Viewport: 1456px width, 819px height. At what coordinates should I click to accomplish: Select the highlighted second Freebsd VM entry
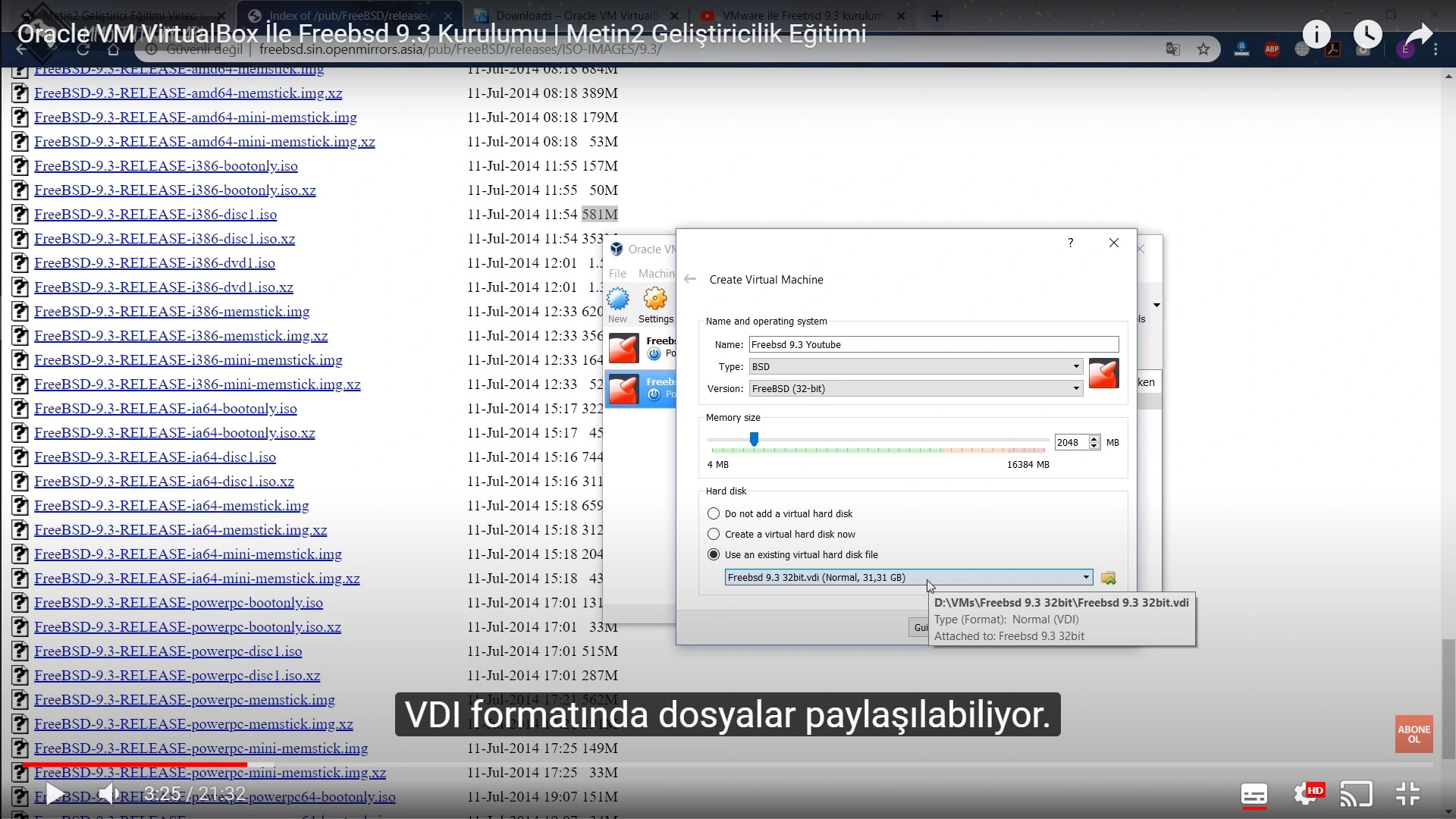coord(641,389)
